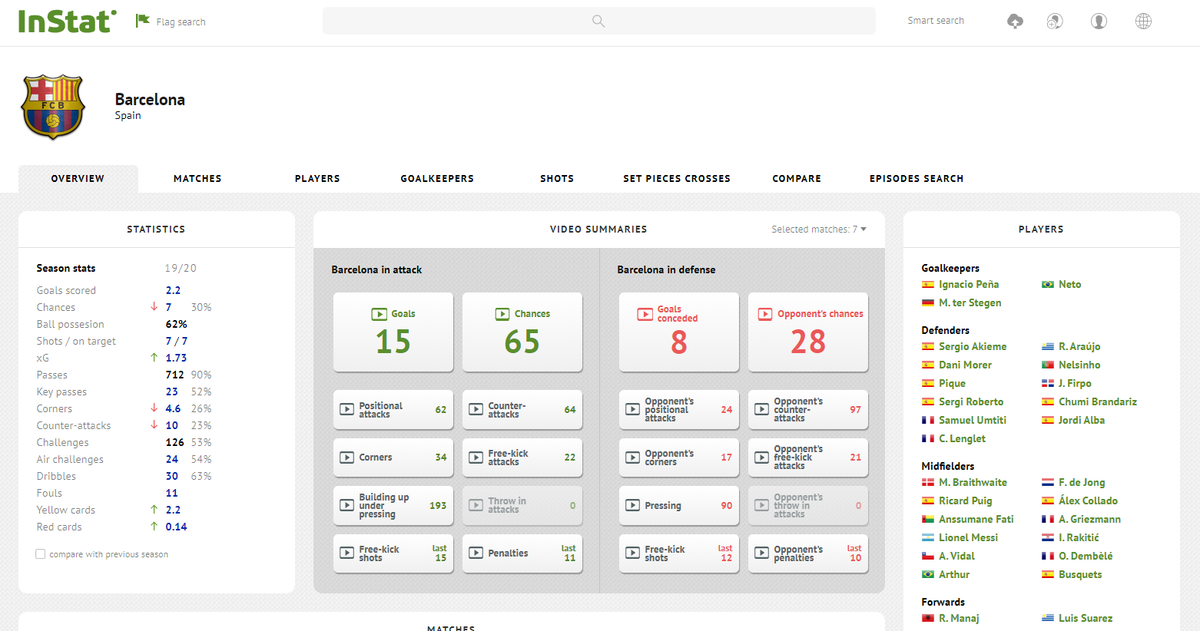The height and width of the screenshot is (631, 1200).
Task: Open Opponent's corners tile
Action: [679, 458]
